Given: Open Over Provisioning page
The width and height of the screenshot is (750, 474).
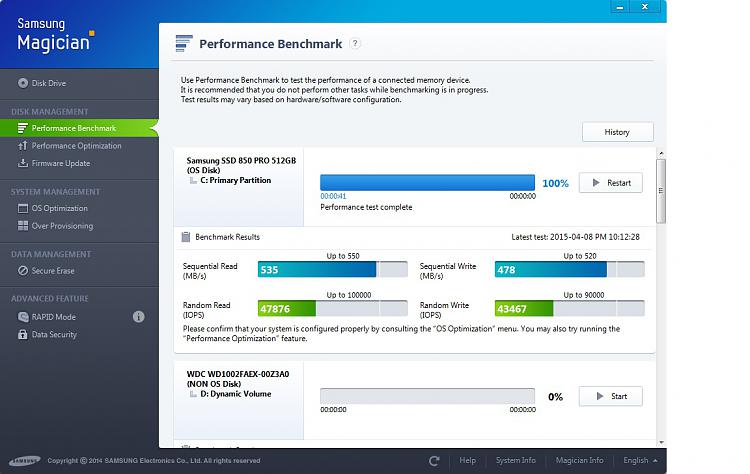Looking at the screenshot, I should click(62, 226).
